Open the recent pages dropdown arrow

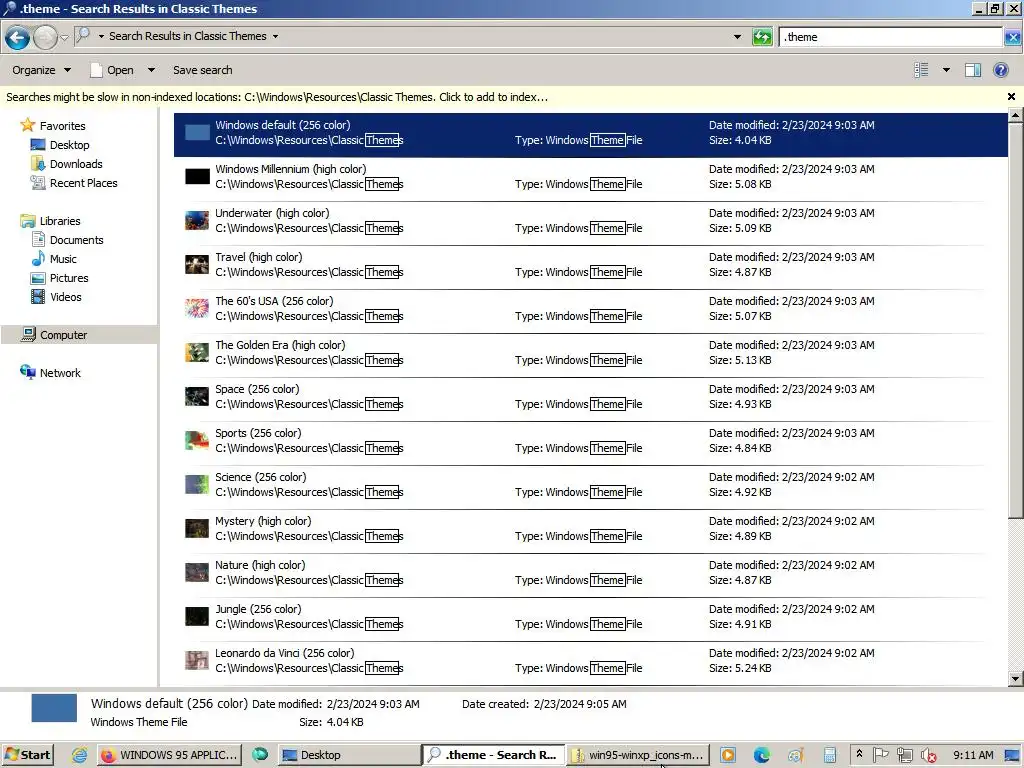(x=64, y=38)
